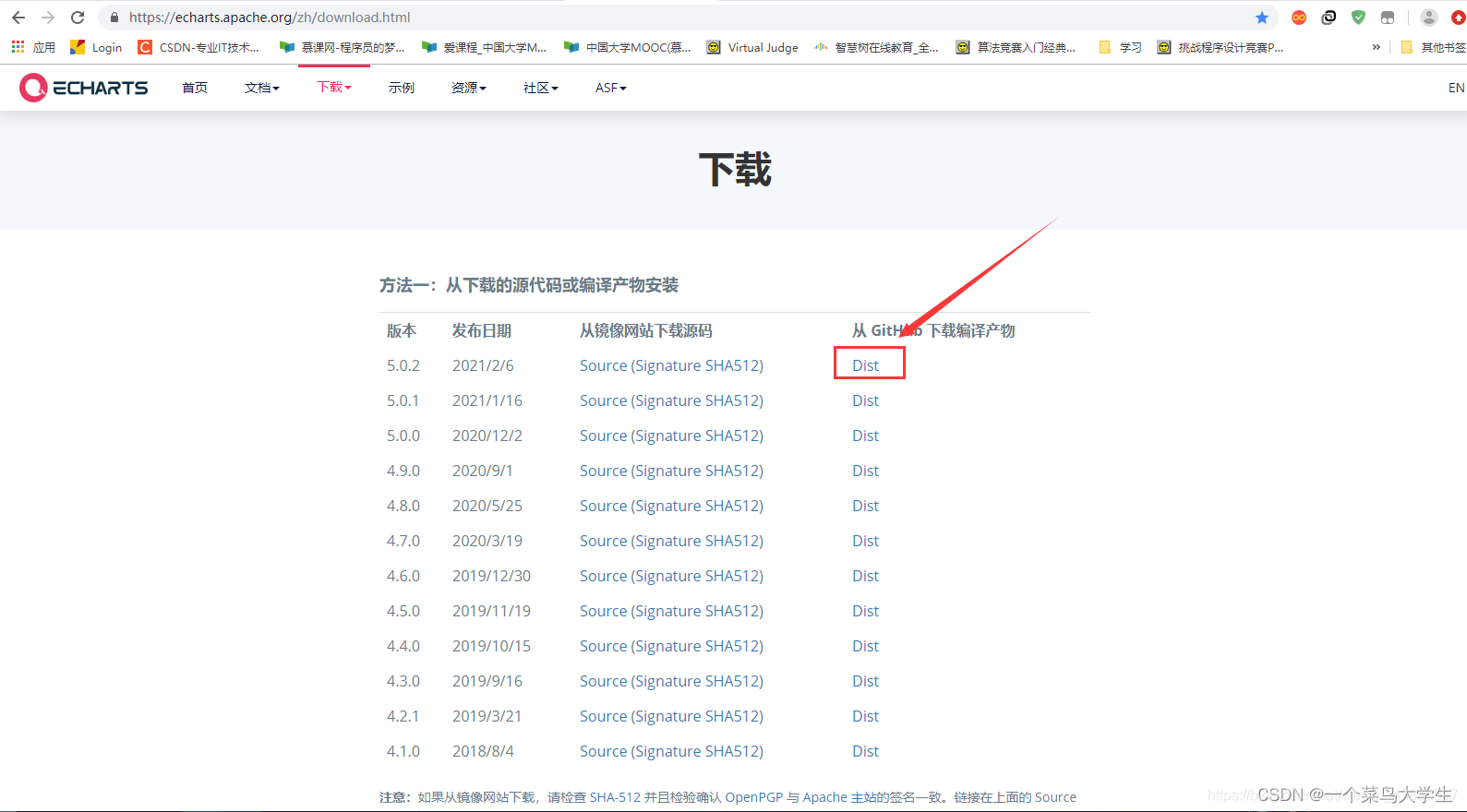The width and height of the screenshot is (1467, 812).
Task: Switch language with the EN link
Action: 1456,88
